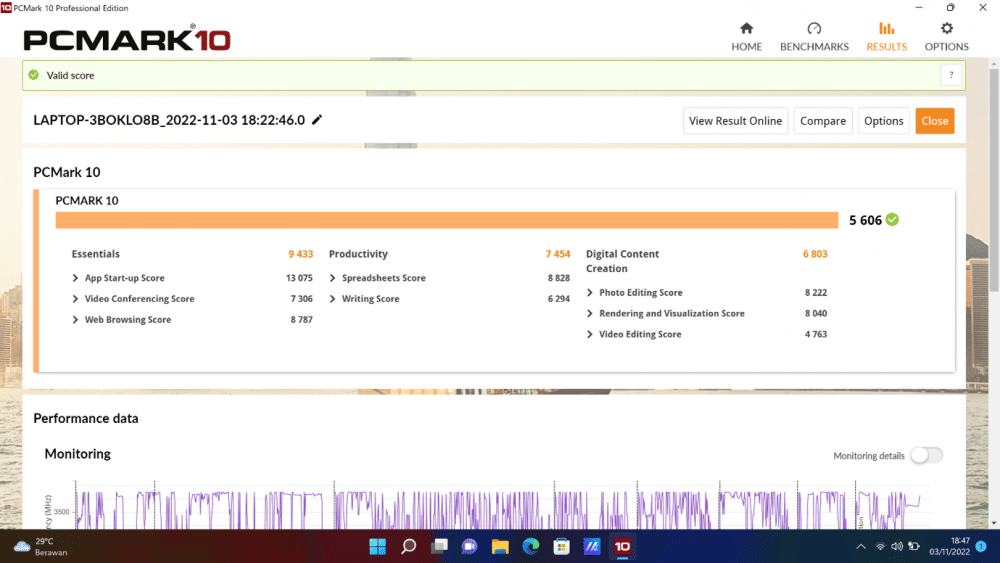Viewport: 1000px width, 563px height.
Task: Expand App Start-up Score details
Action: click(76, 278)
